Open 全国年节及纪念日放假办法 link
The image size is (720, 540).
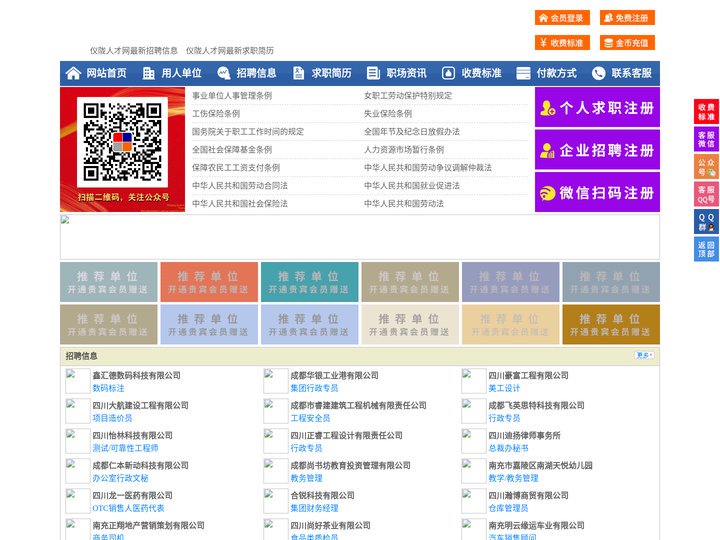(x=412, y=131)
